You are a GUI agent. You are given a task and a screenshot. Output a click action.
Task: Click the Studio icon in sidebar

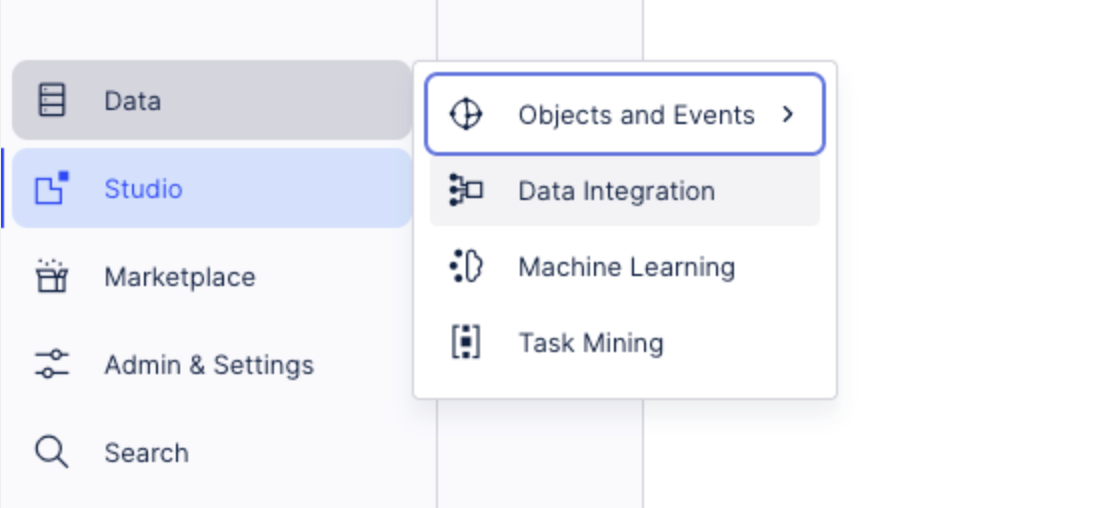click(50, 189)
